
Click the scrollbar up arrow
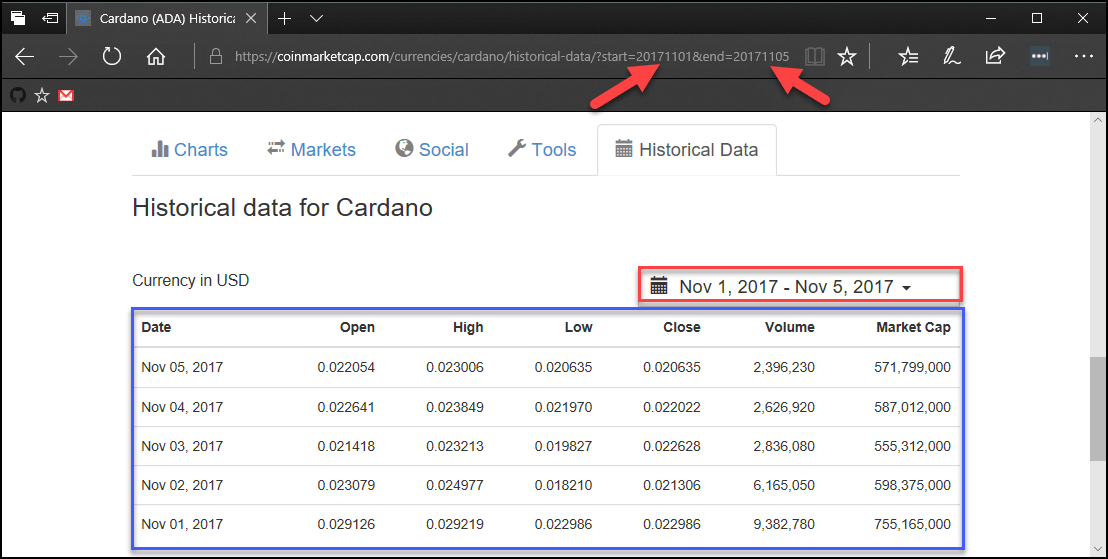point(1097,121)
